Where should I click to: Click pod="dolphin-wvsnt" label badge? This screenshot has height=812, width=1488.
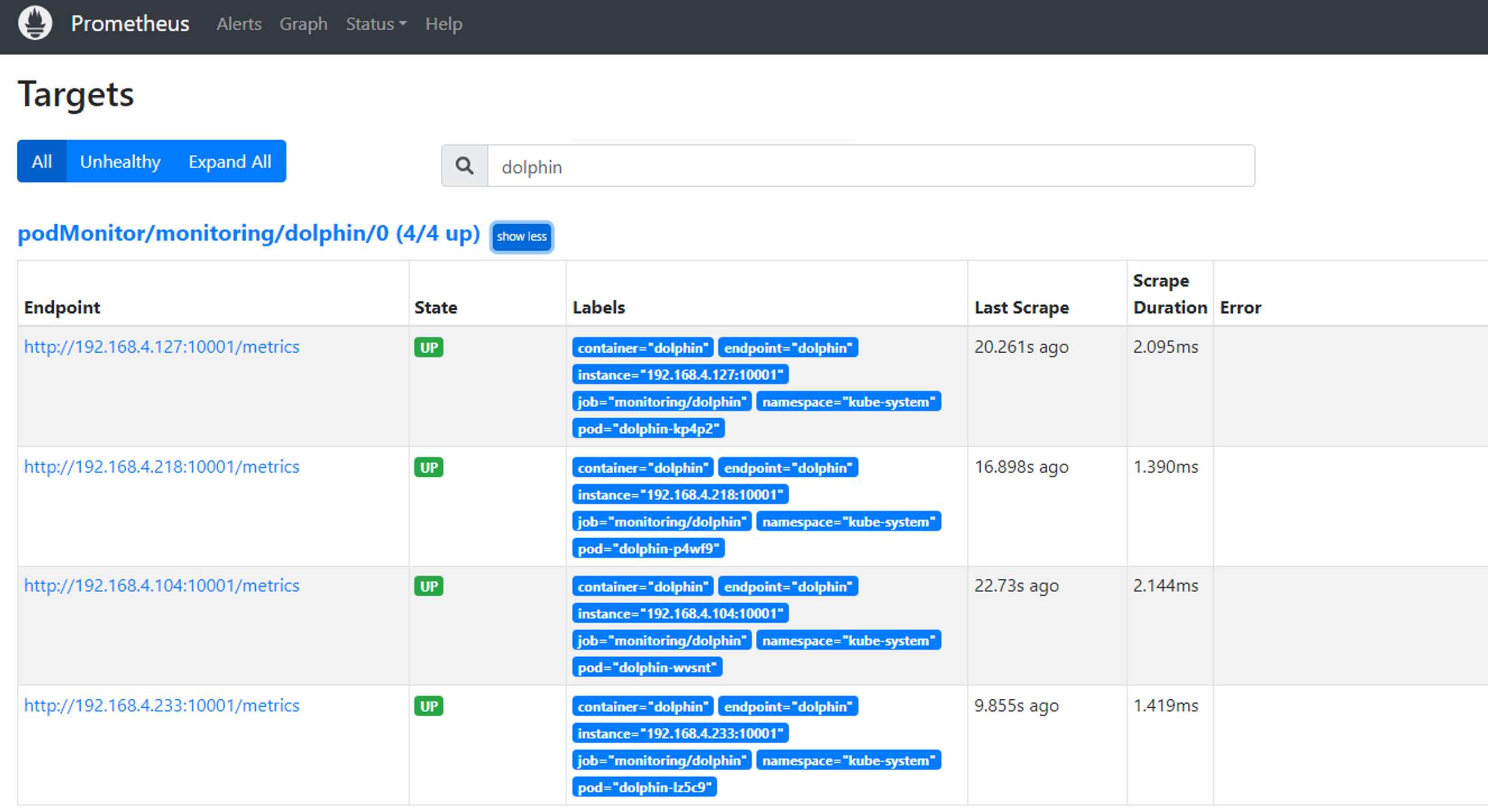point(647,668)
